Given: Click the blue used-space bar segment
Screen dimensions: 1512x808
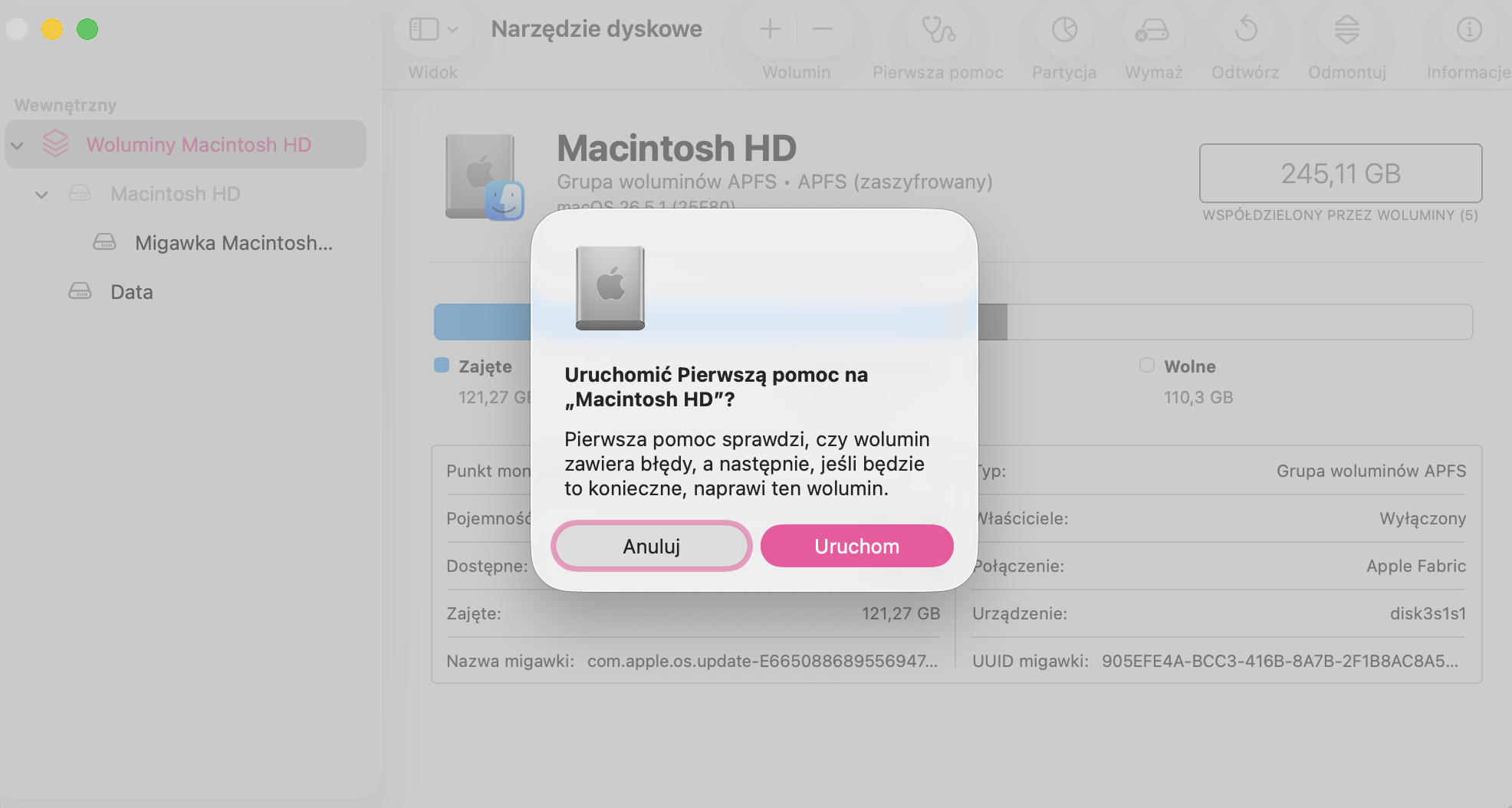Looking at the screenshot, I should pyautogui.click(x=482, y=322).
